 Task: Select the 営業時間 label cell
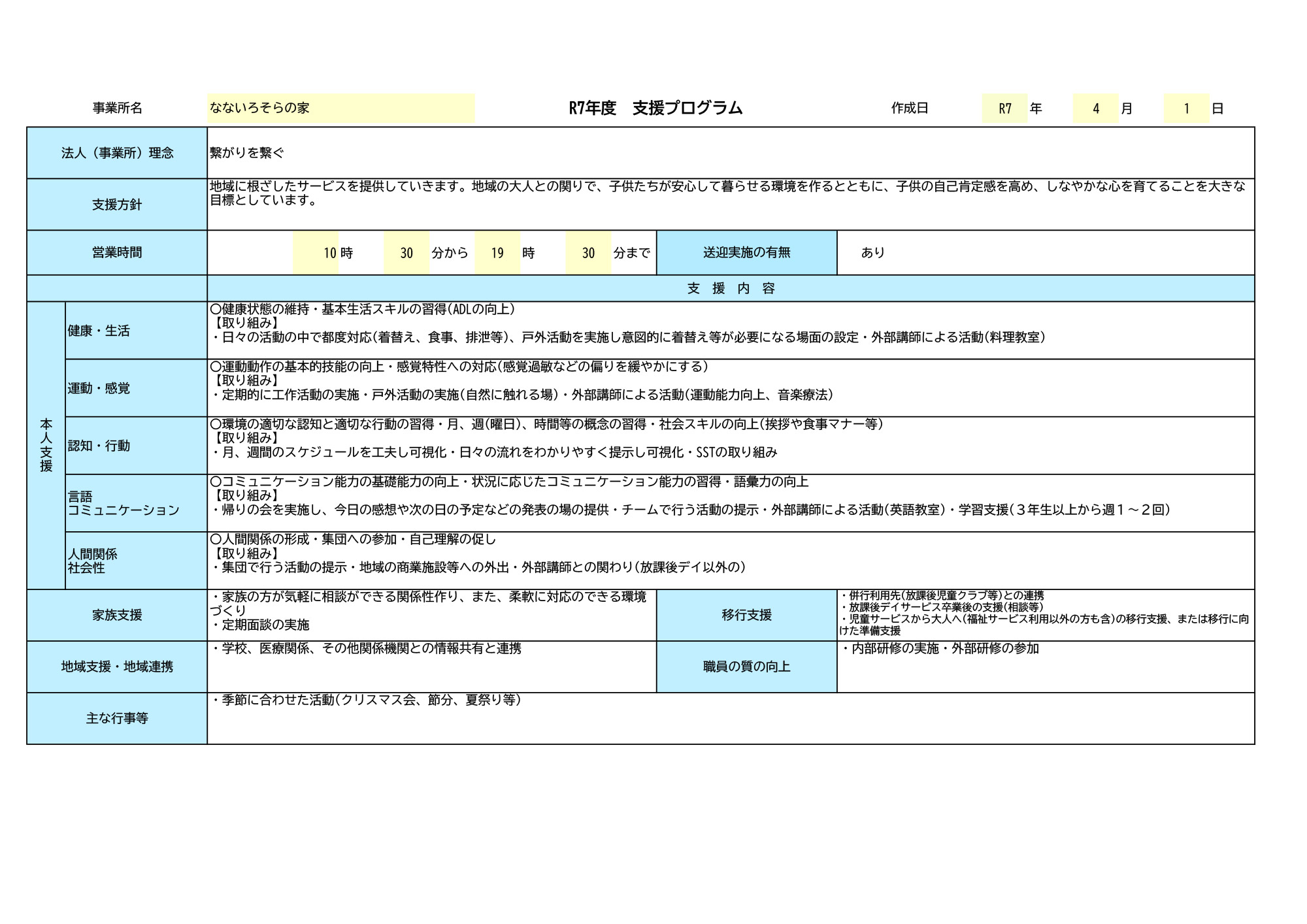click(x=117, y=253)
